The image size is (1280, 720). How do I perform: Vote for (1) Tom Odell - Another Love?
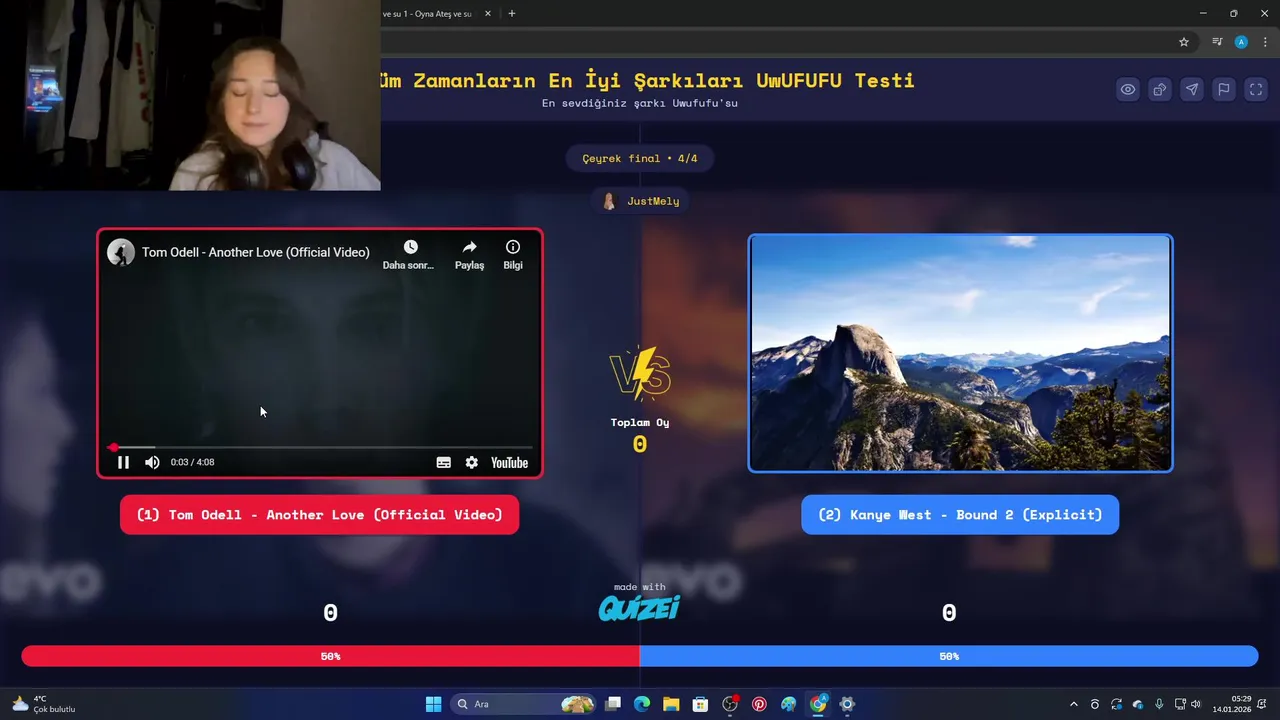[x=319, y=515]
